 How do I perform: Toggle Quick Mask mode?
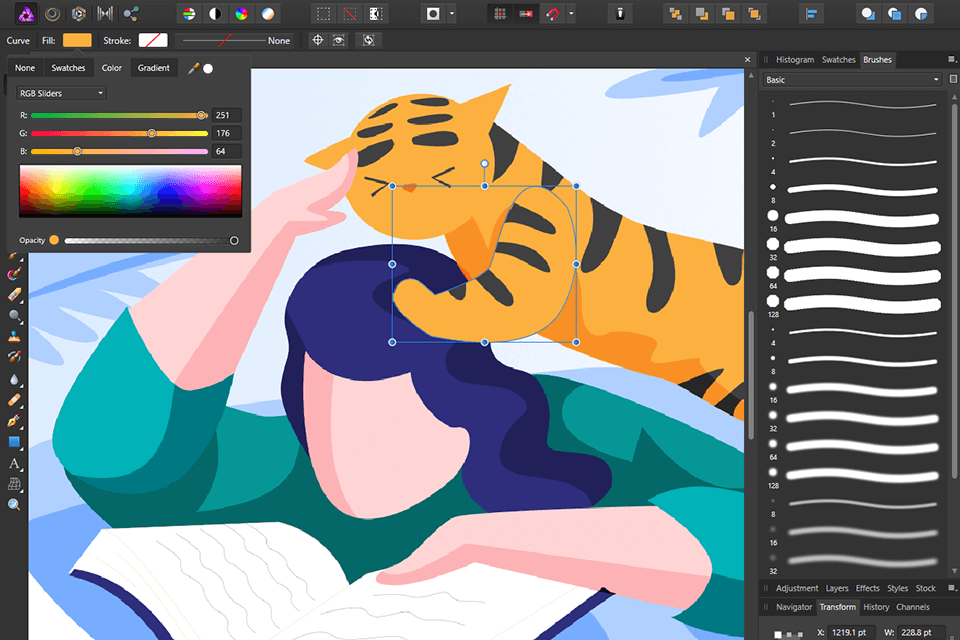coord(433,13)
